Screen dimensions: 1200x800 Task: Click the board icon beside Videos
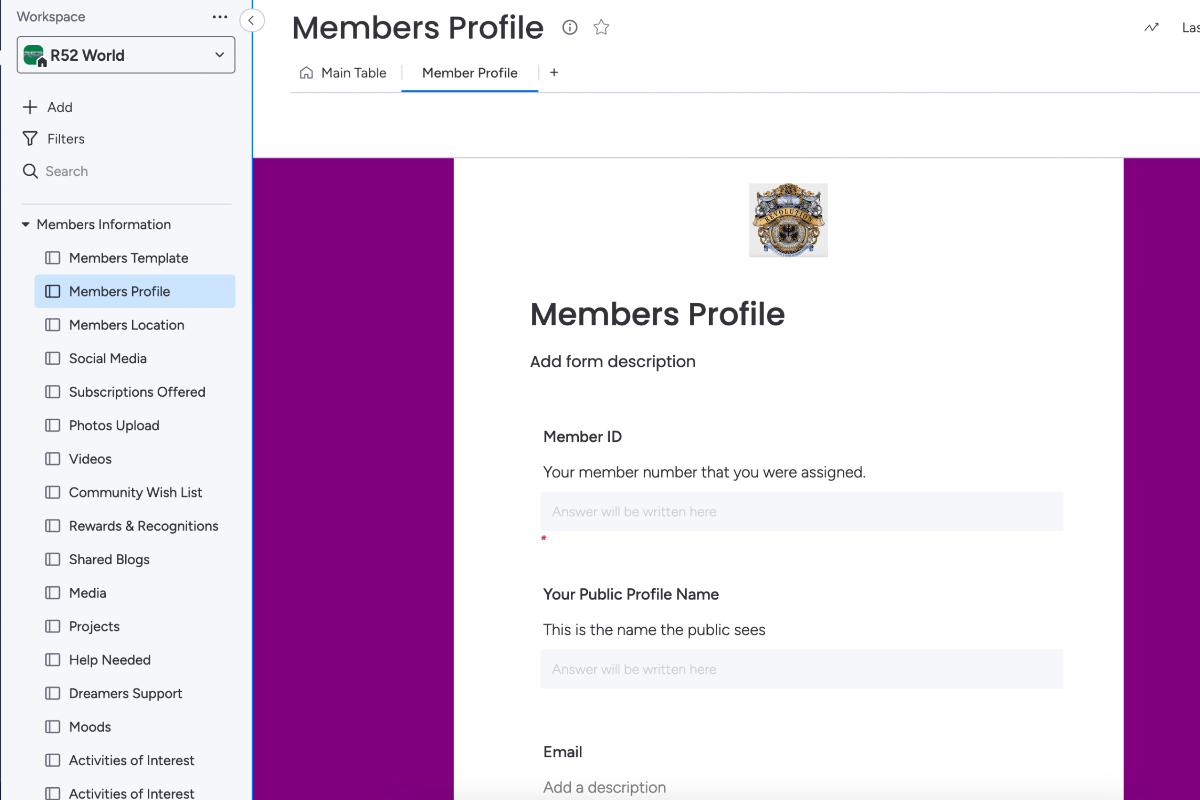click(x=53, y=459)
